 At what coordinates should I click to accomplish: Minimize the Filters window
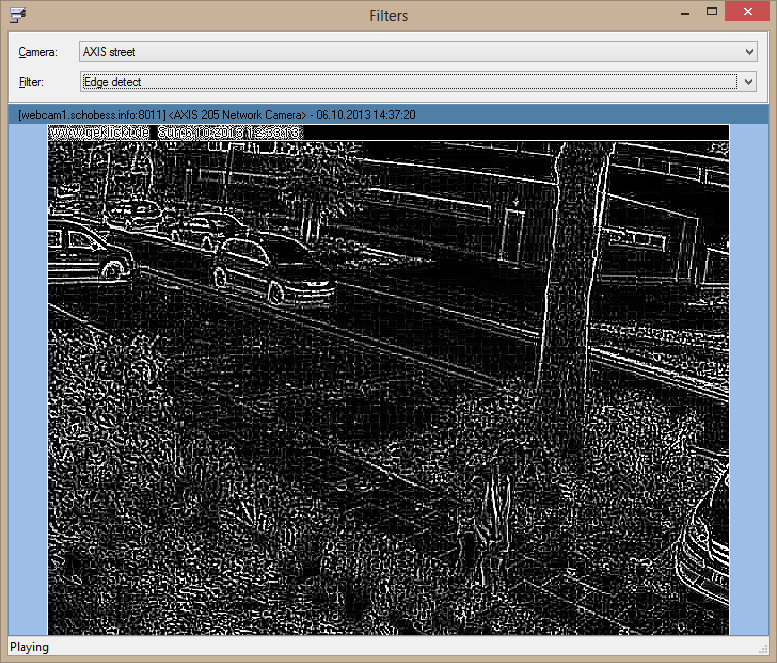684,12
